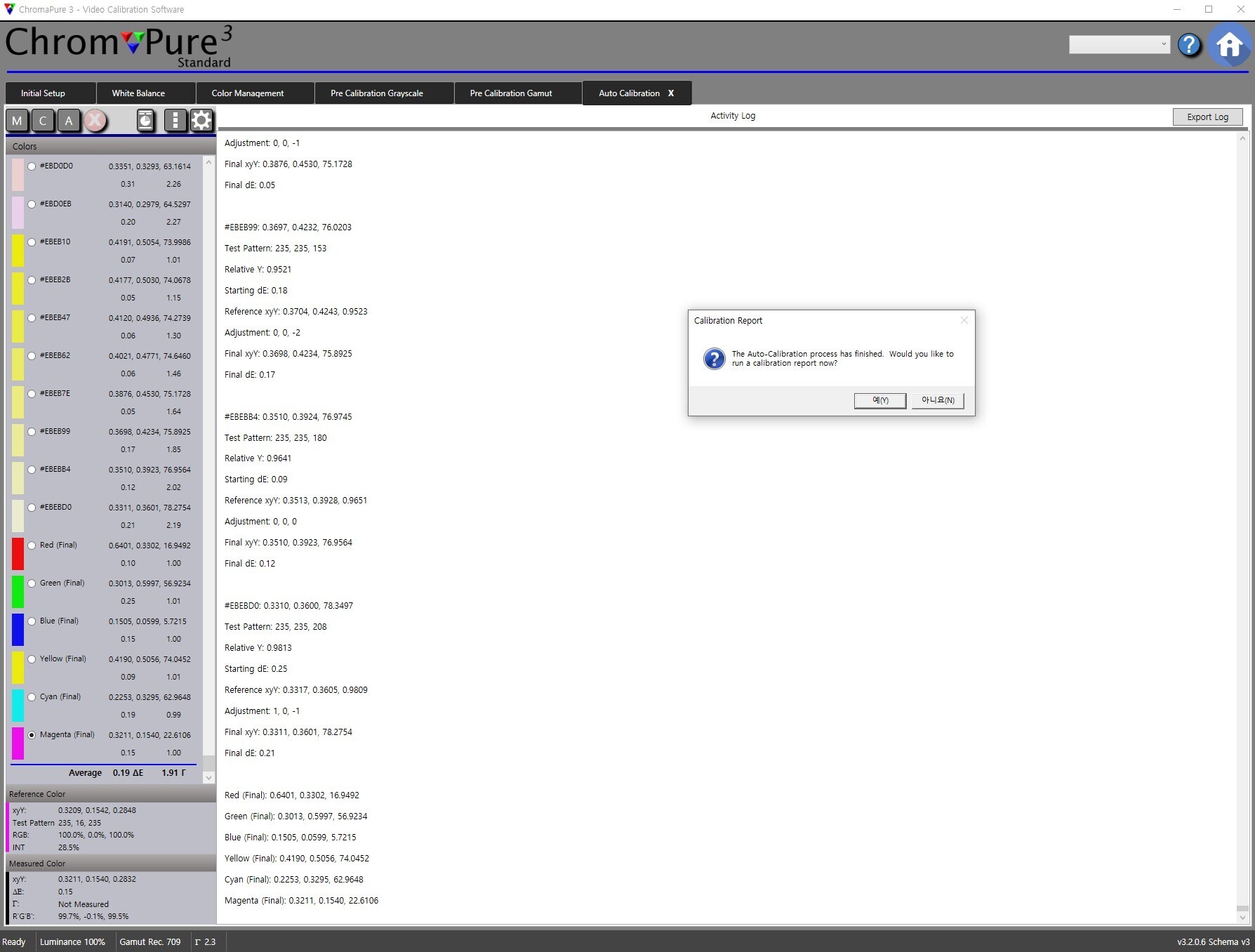Click the Average 0.19 ΔE value
1255x952 pixels.
[128, 773]
